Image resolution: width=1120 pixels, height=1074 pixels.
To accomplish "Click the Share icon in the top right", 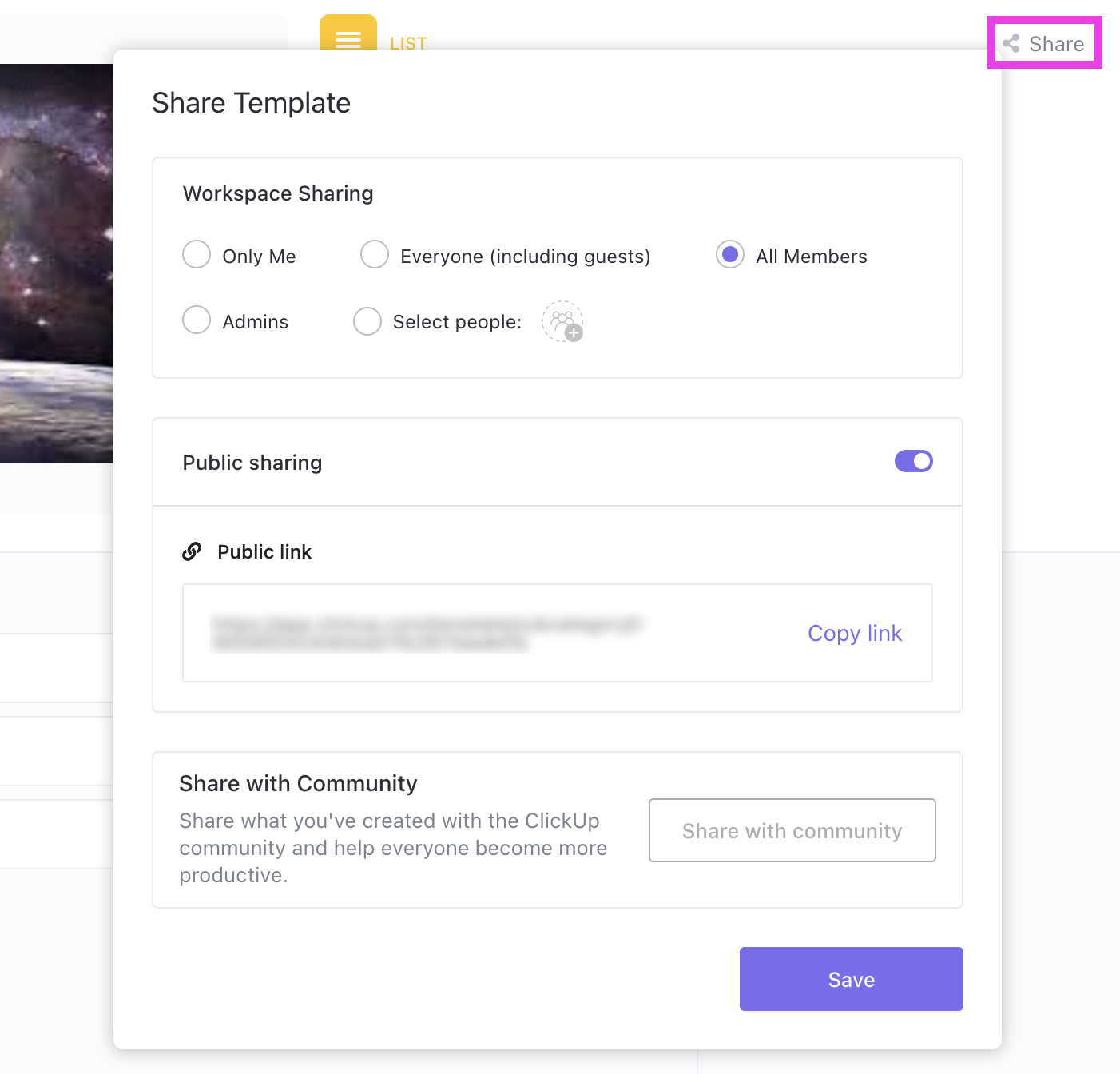I will point(1011,44).
